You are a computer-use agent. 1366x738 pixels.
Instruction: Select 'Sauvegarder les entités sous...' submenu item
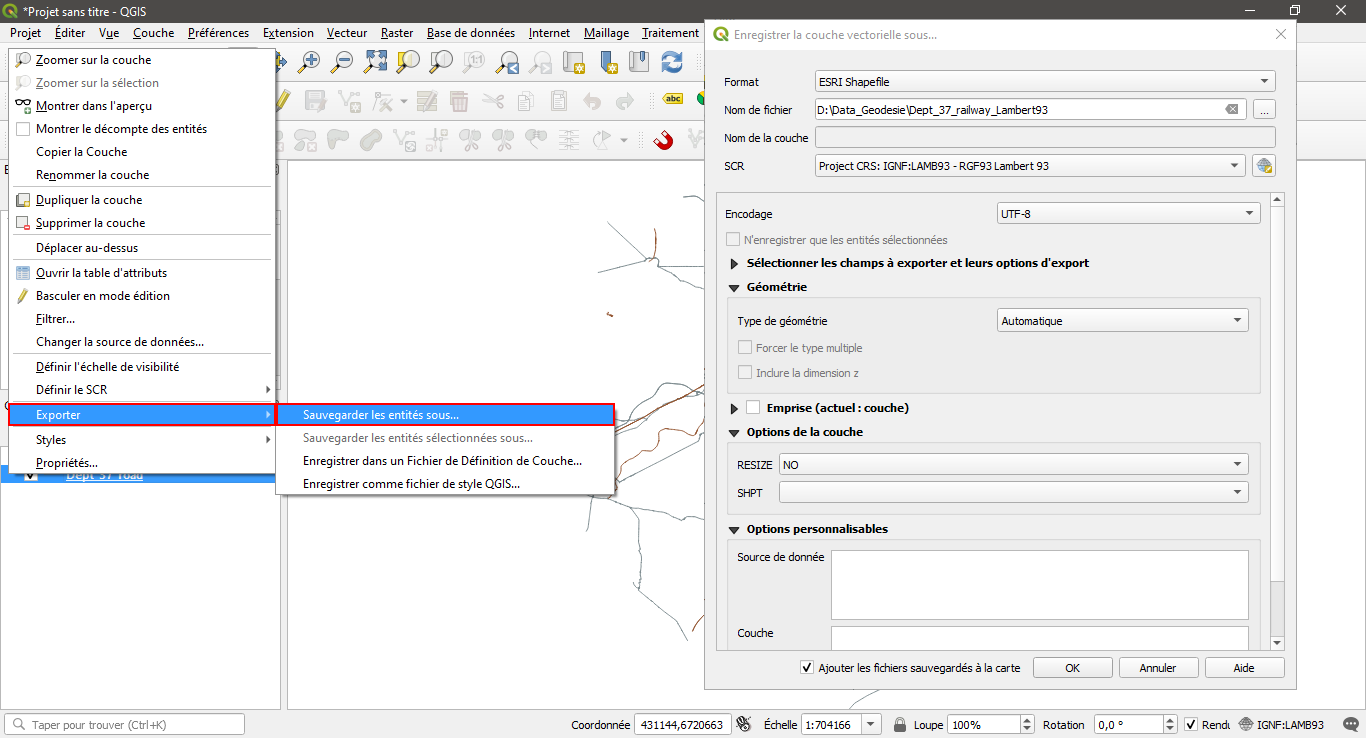click(445, 415)
